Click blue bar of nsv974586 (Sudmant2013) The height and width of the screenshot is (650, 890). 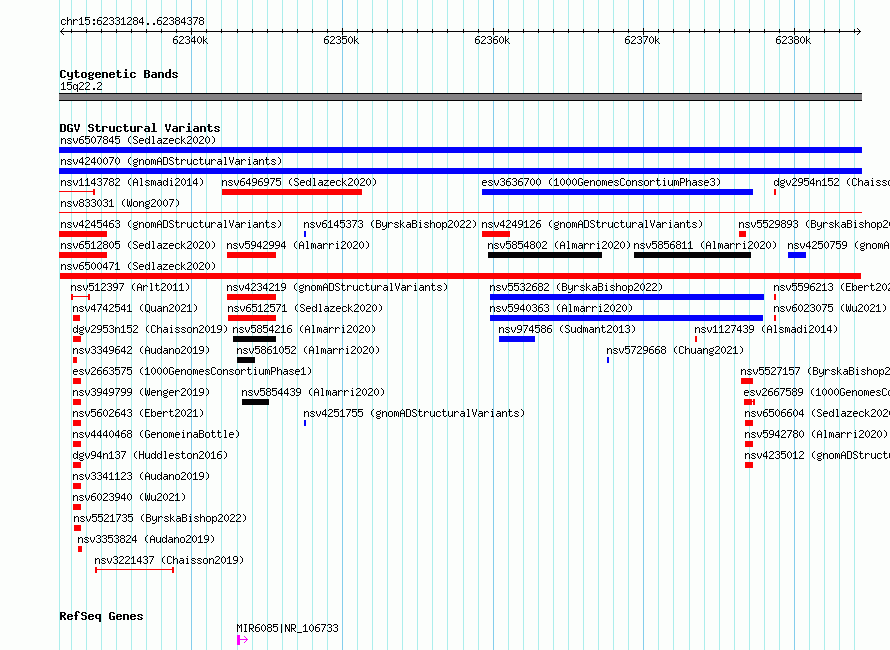pos(517,339)
